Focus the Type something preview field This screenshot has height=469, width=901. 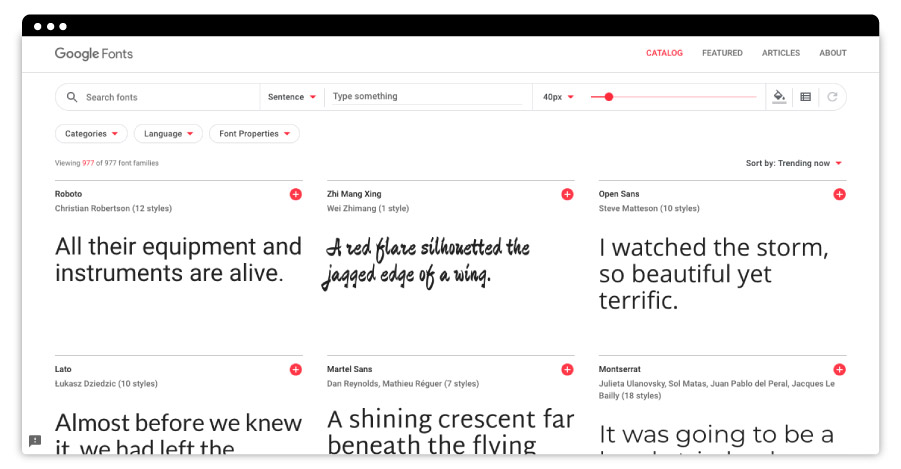[427, 96]
